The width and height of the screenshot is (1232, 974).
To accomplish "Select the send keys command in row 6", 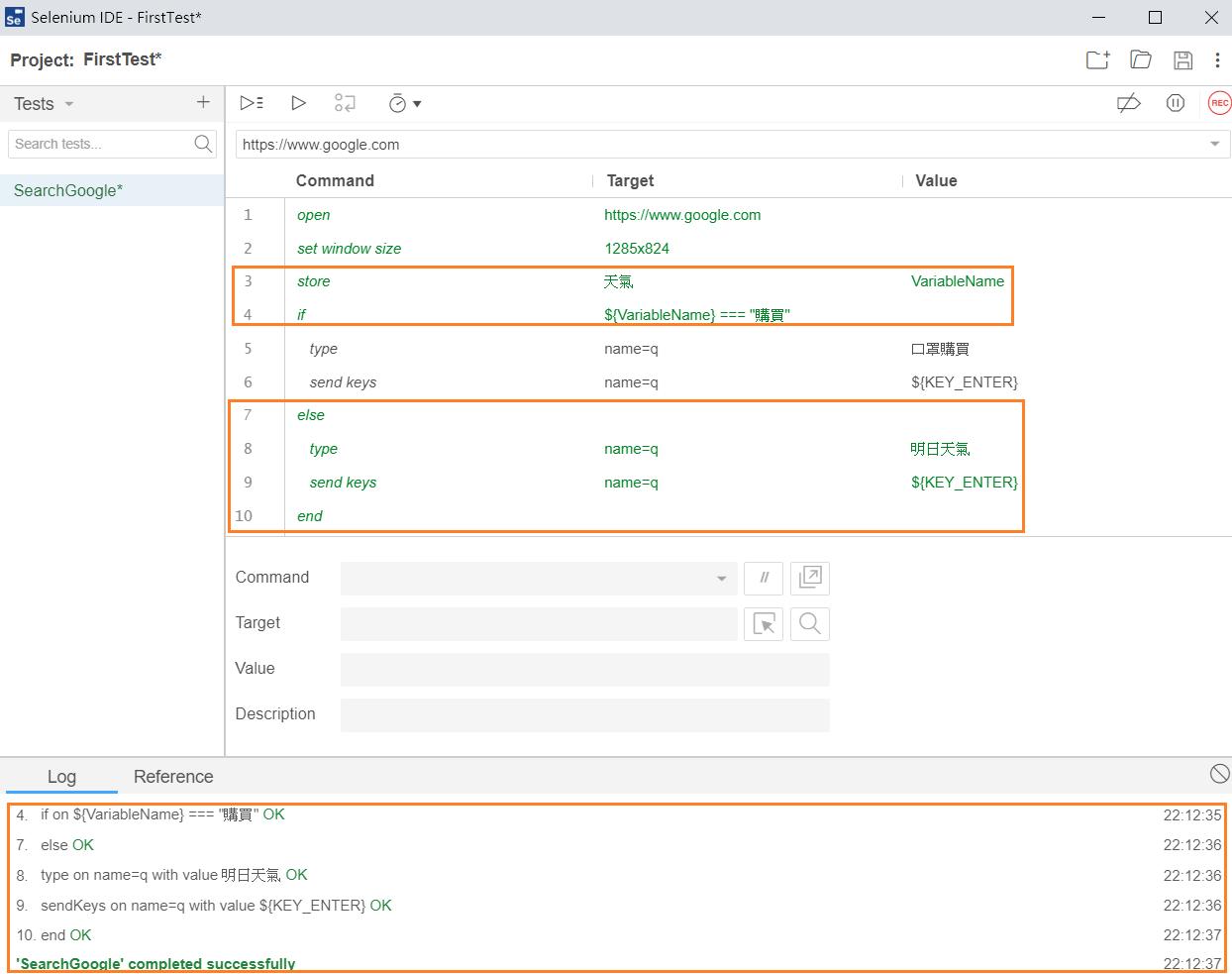I will 729,382.
